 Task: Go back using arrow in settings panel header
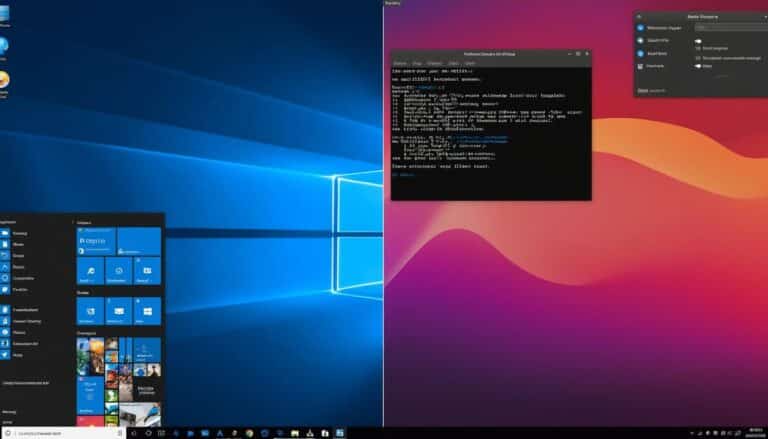click(x=639, y=17)
